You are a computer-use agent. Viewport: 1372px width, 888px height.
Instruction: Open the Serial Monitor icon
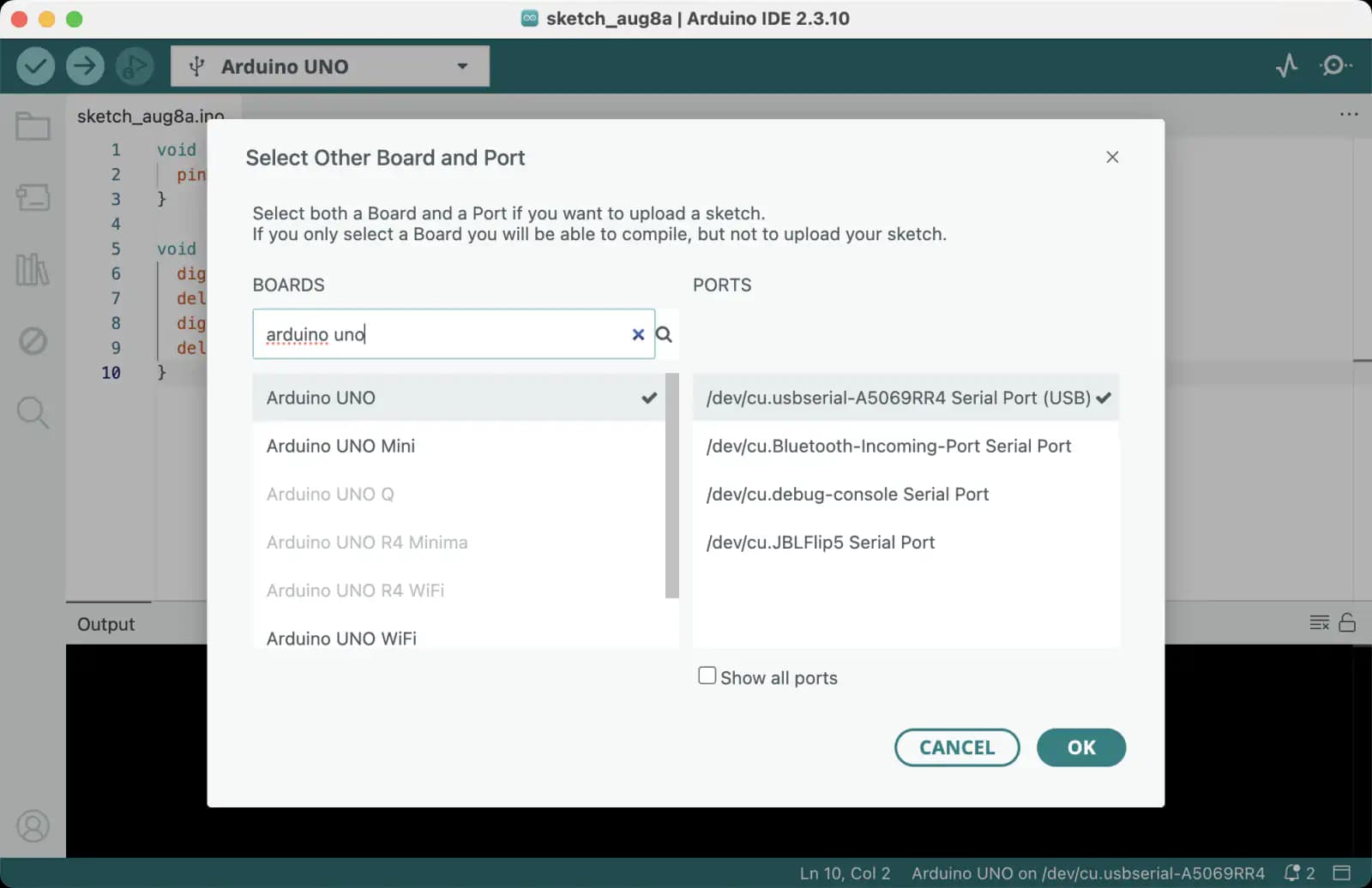[x=1335, y=66]
